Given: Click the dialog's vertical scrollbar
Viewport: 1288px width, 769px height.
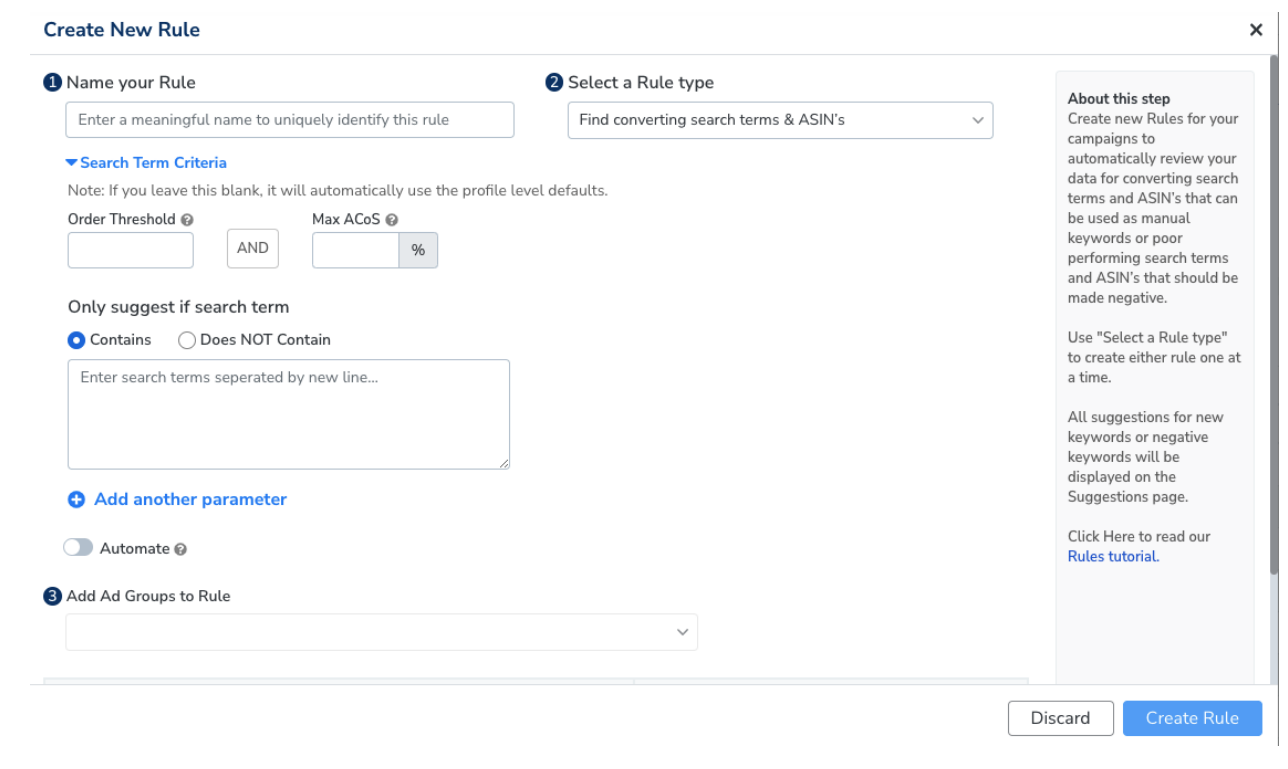Looking at the screenshot, I should (1274, 315).
